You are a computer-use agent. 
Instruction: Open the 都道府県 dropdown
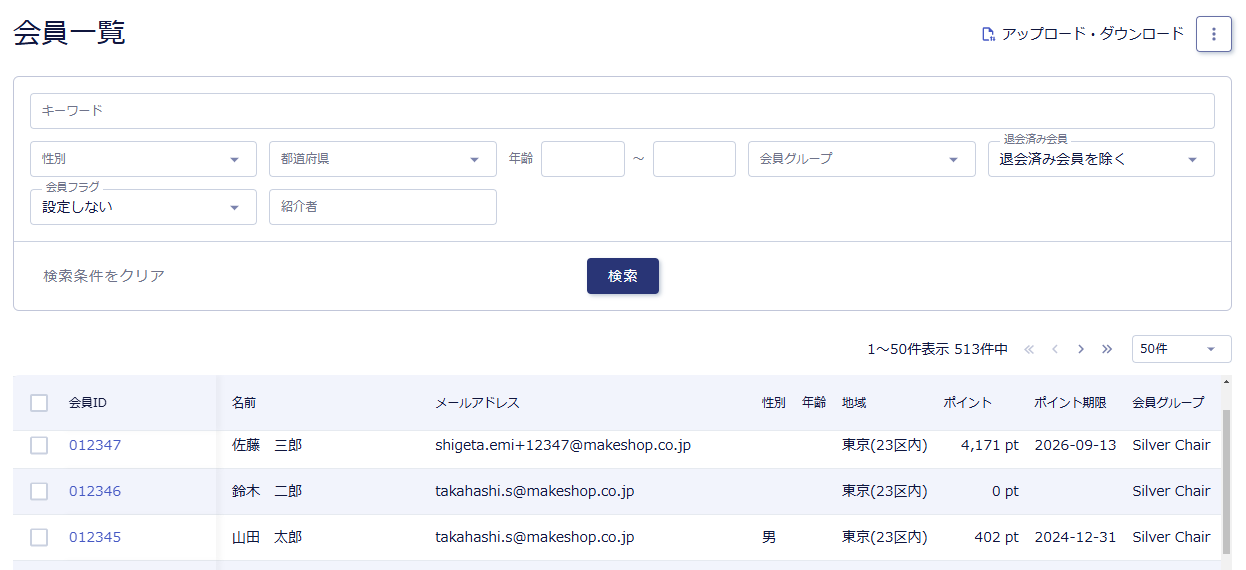point(382,159)
